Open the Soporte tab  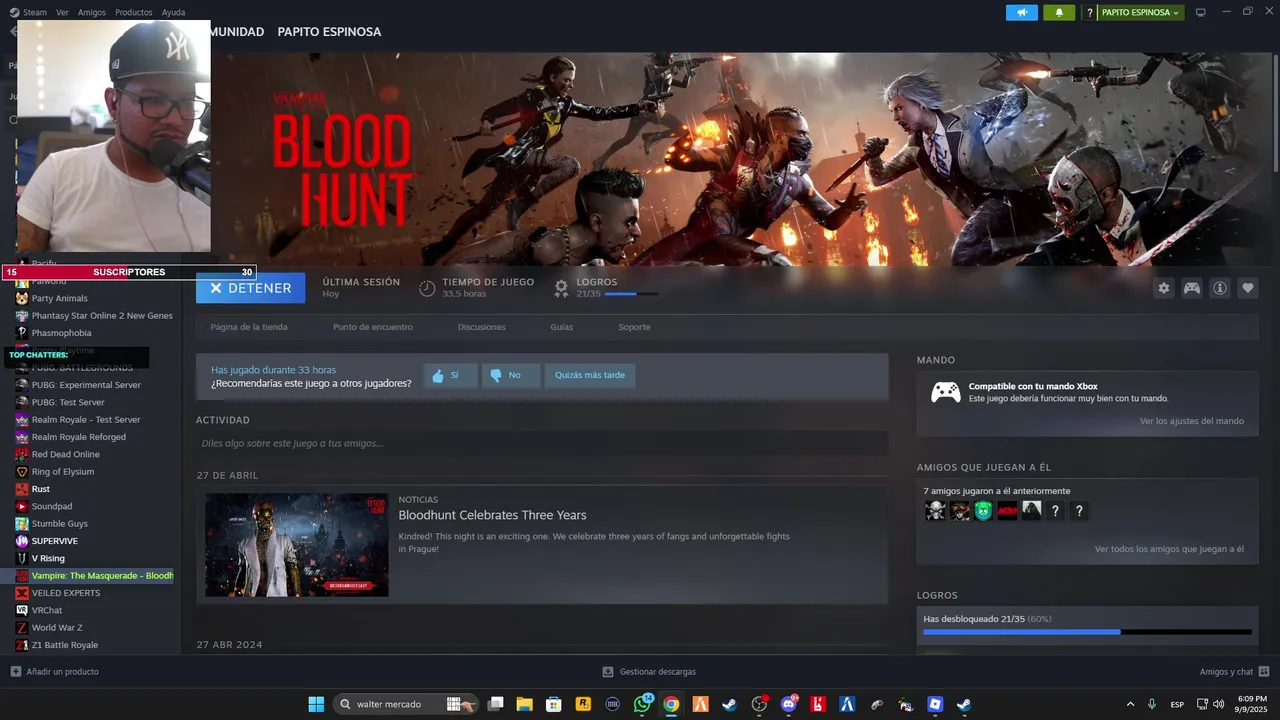pos(634,327)
